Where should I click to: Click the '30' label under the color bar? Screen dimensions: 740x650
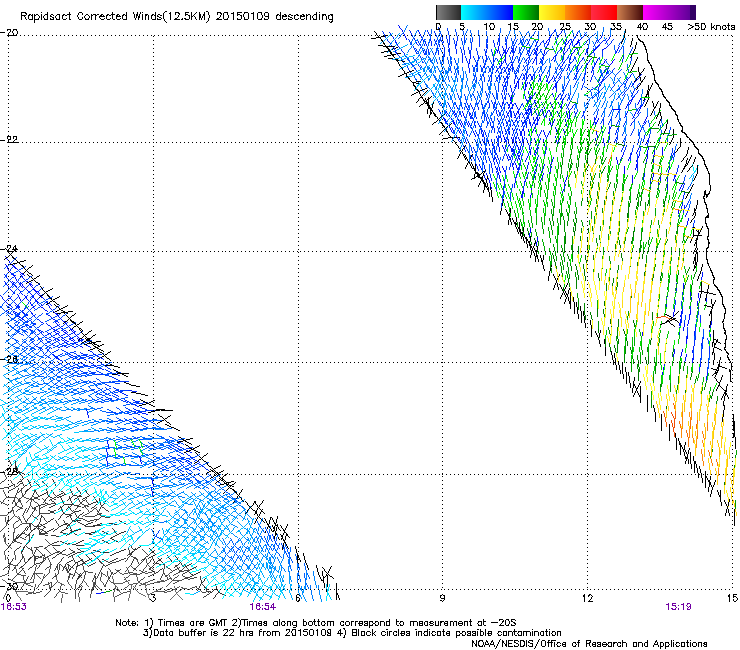590,27
